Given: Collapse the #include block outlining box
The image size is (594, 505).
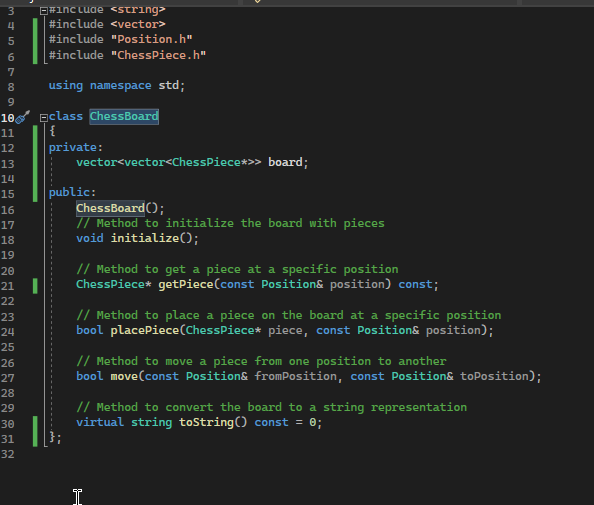Looking at the screenshot, I should point(44,11).
